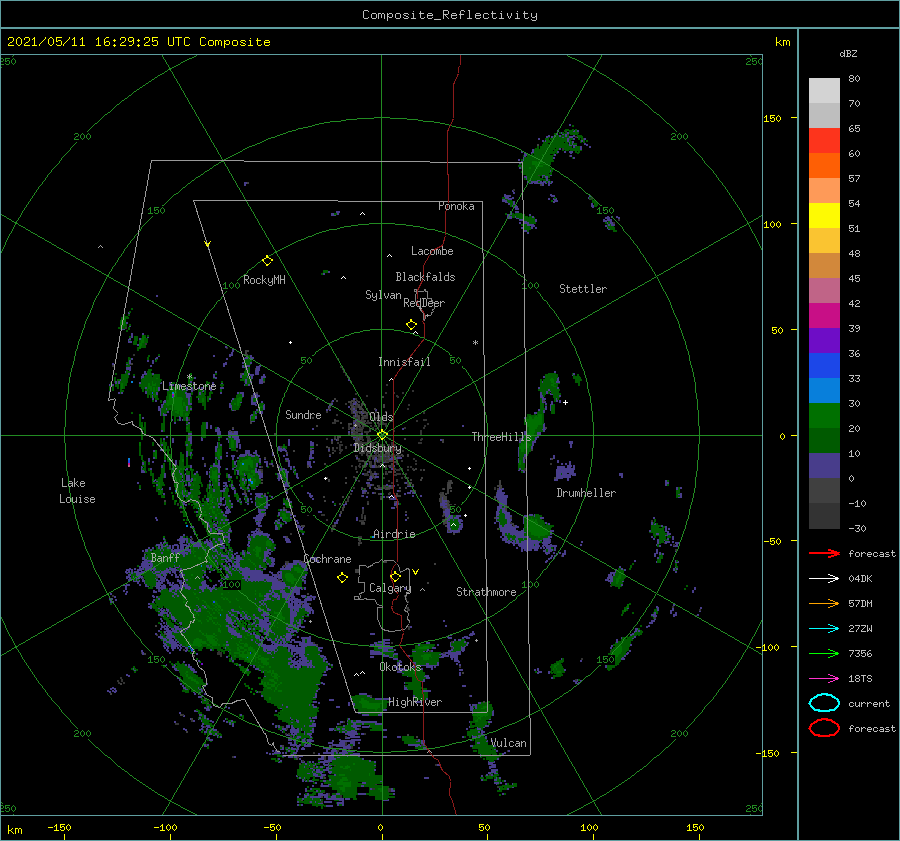Viewport: 900px width, 841px height.
Task: Click the Airdrie label
Action: coord(394,534)
